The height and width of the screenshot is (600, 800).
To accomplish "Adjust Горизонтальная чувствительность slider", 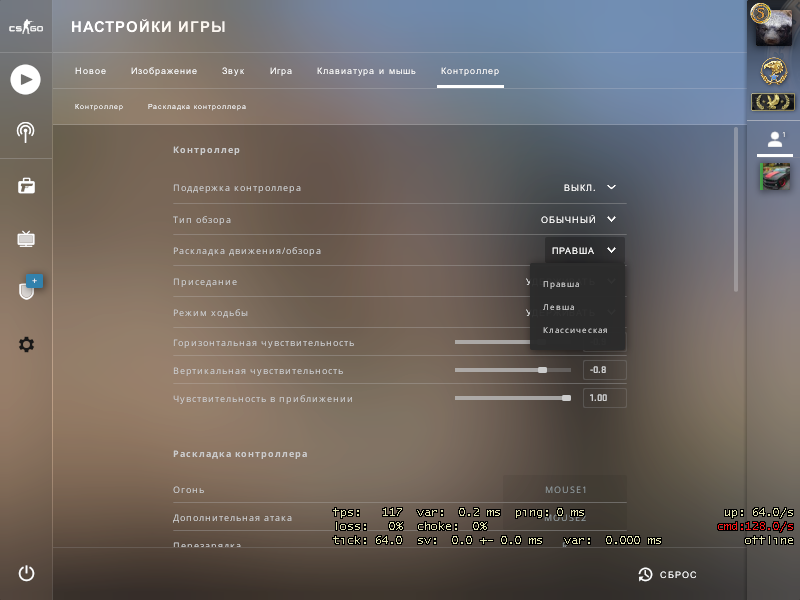I will 492,342.
